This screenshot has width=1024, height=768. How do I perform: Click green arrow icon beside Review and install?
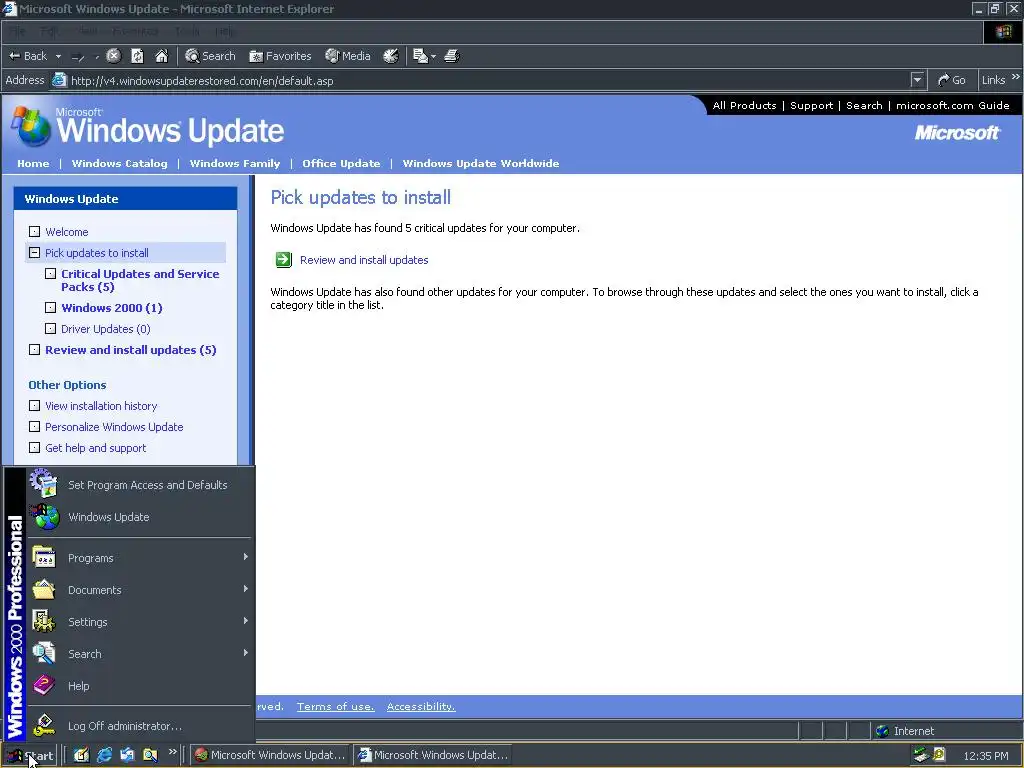pyautogui.click(x=283, y=260)
